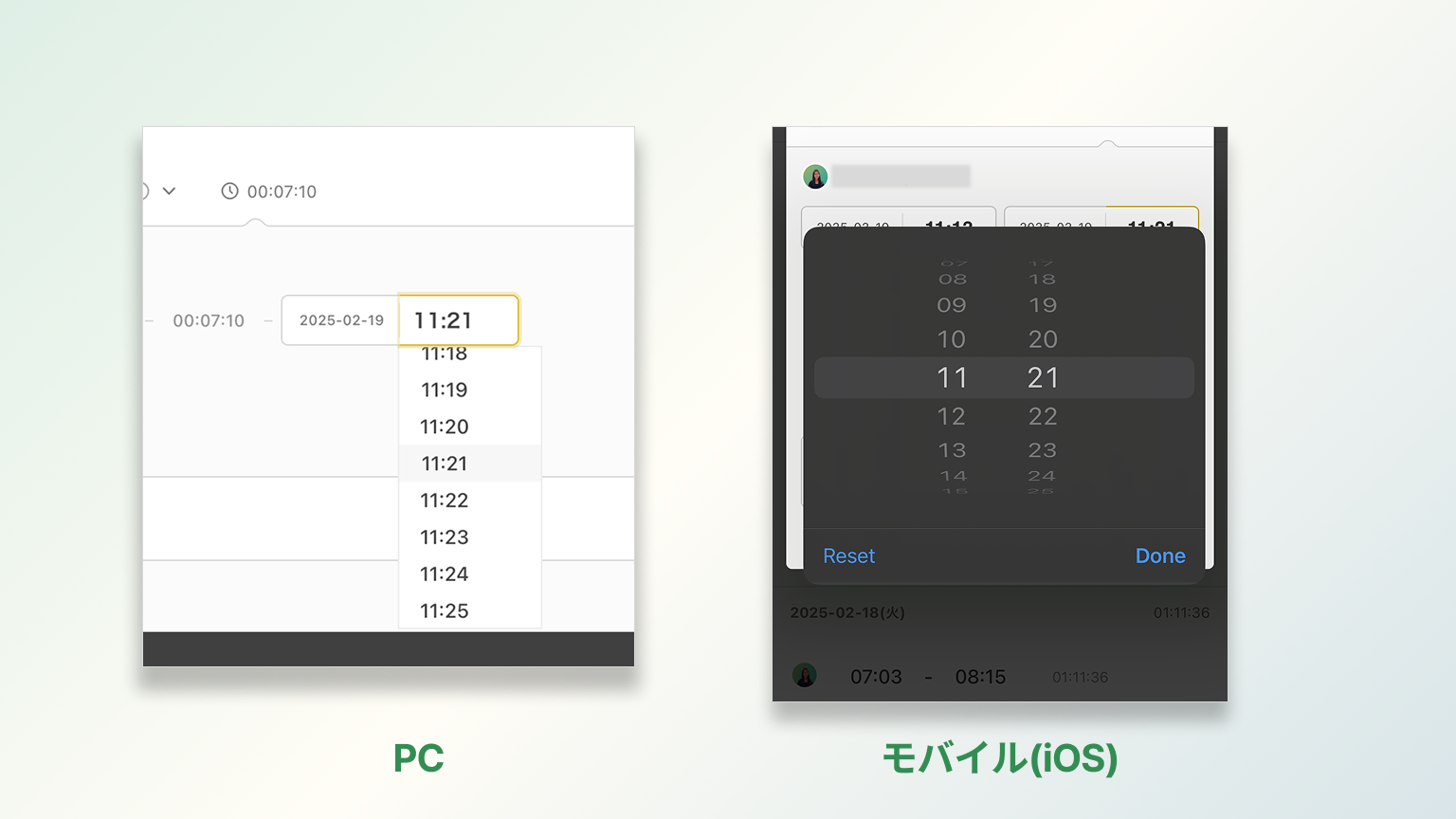Select minute 20 on the picker wheel

tap(1043, 339)
